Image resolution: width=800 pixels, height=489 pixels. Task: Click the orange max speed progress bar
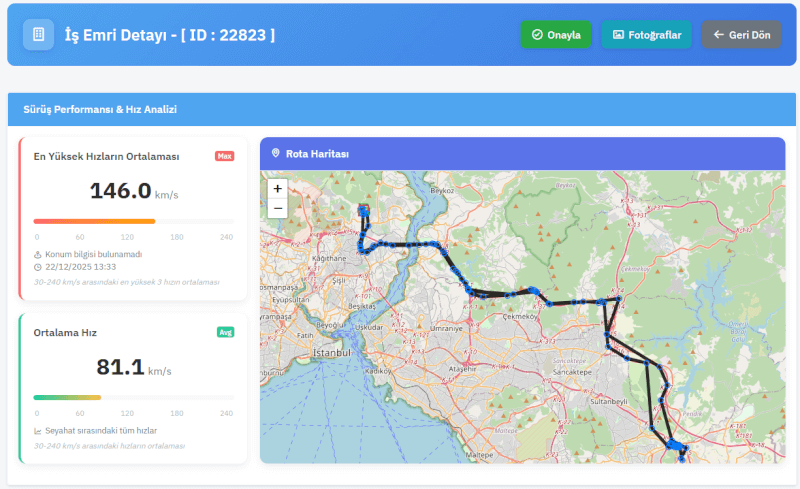94,221
